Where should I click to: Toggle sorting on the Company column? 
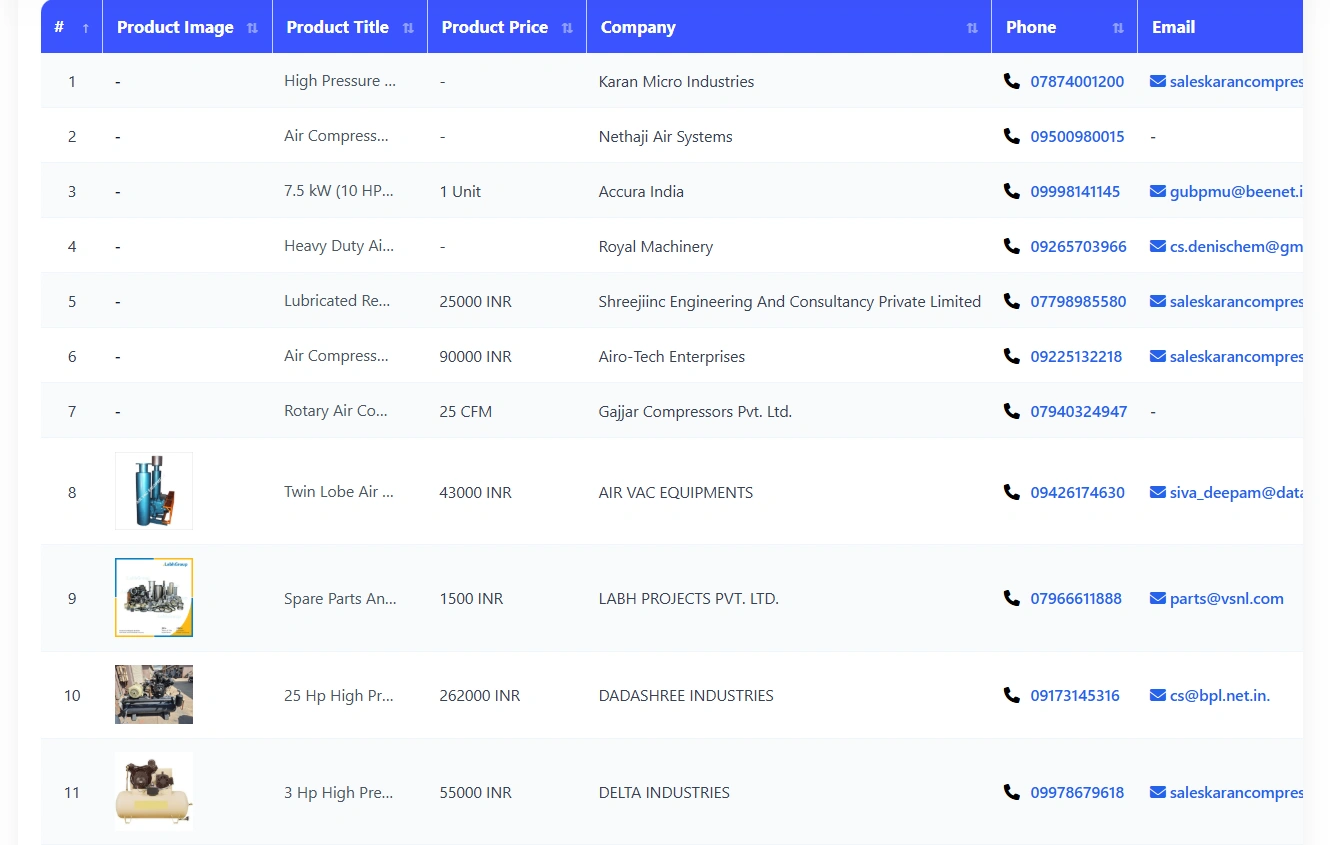pyautogui.click(x=970, y=27)
